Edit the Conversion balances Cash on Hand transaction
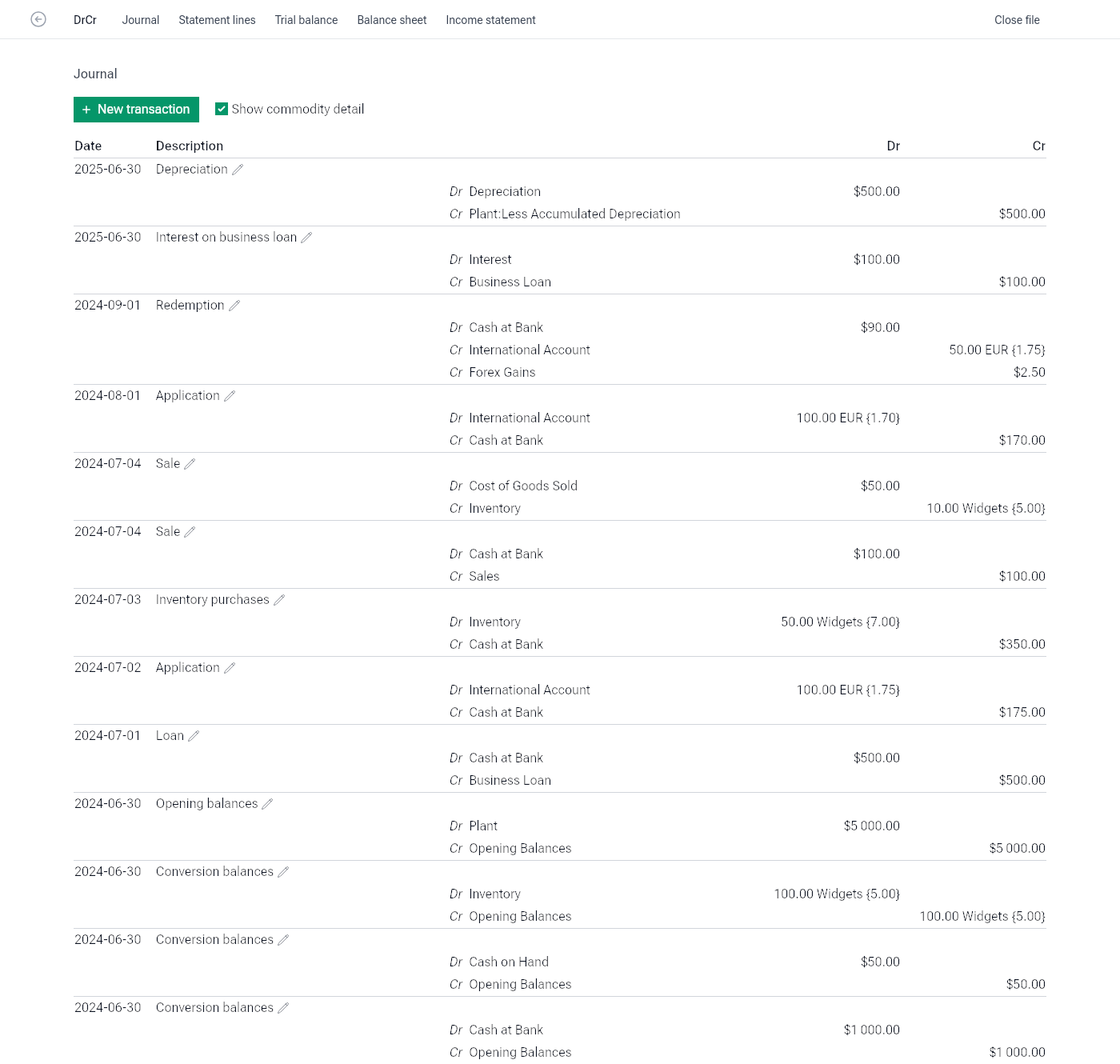1120x1064 pixels. point(283,940)
